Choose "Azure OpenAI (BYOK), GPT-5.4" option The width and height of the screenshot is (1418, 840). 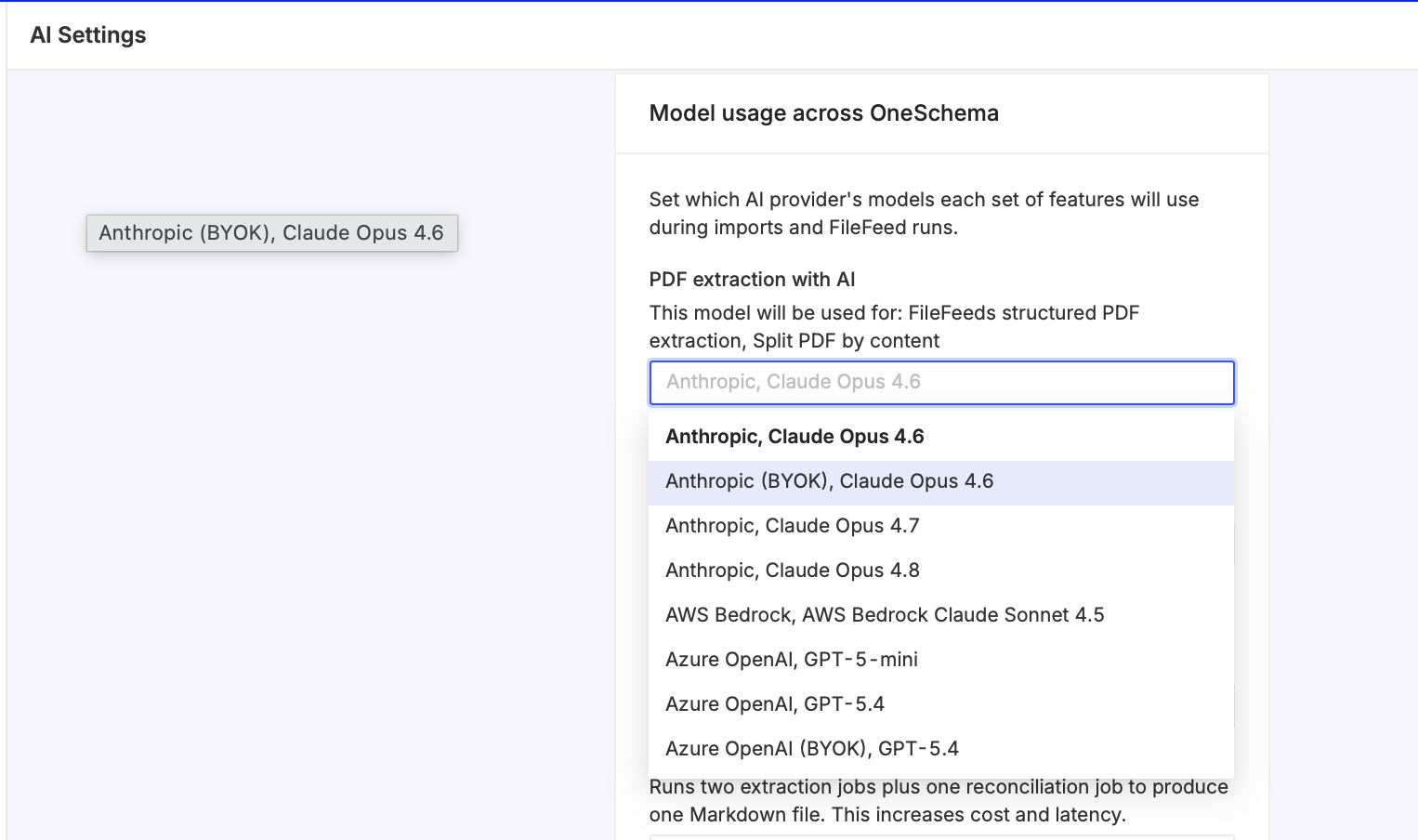tap(940, 749)
